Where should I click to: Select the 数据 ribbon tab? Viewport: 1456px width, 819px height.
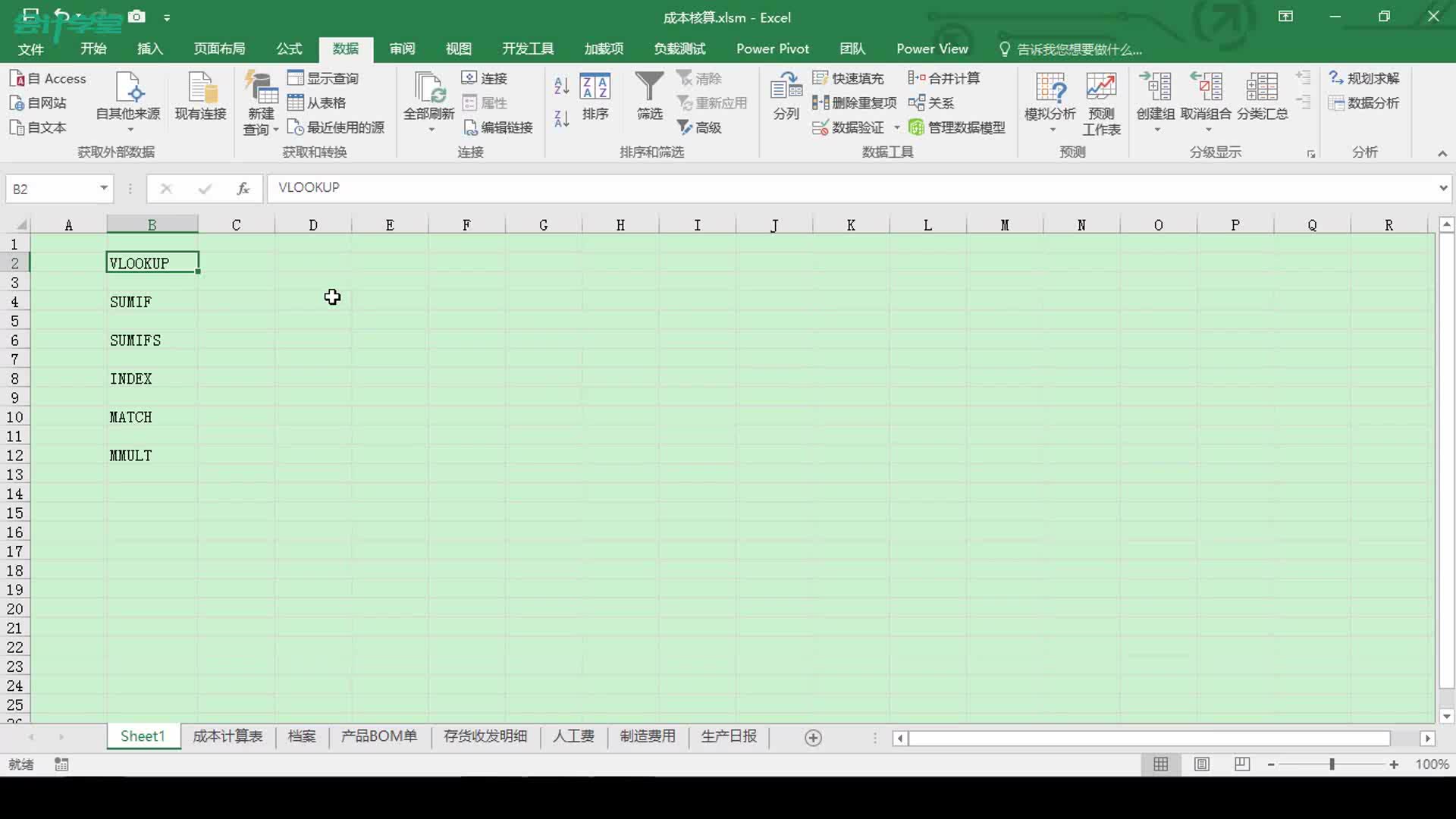[x=346, y=48]
